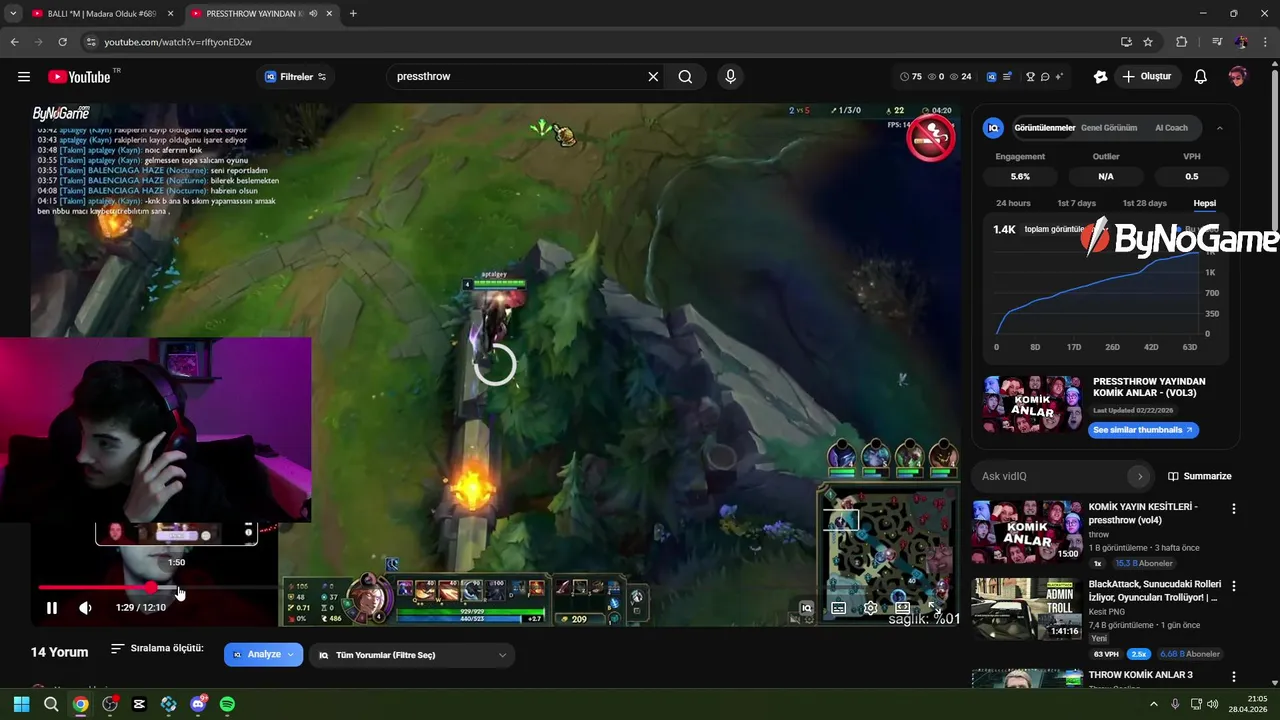Open Spotify from the taskbar
The height and width of the screenshot is (720, 1280).
(227, 704)
